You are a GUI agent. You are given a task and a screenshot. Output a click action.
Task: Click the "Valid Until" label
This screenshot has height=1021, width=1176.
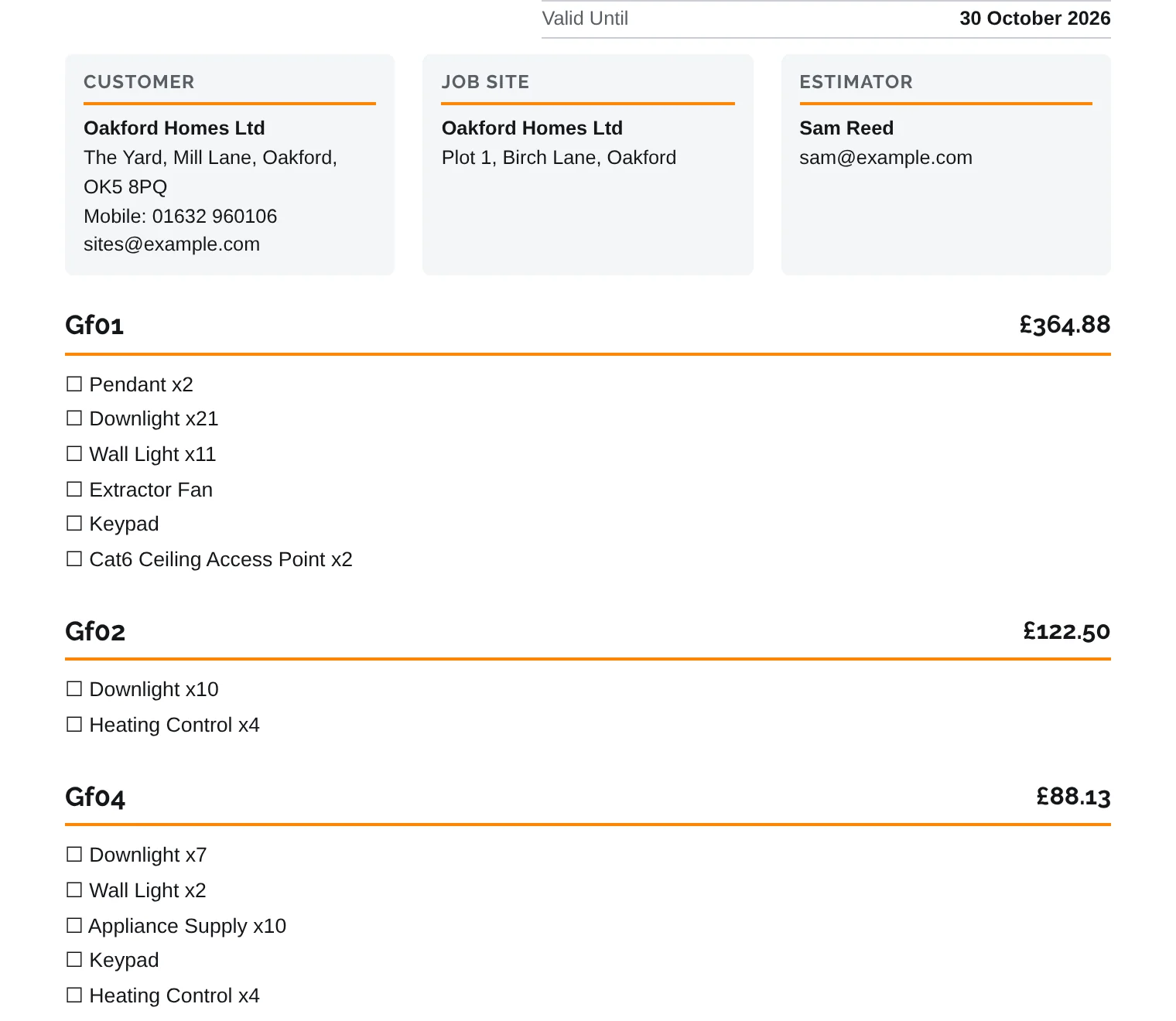[585, 19]
